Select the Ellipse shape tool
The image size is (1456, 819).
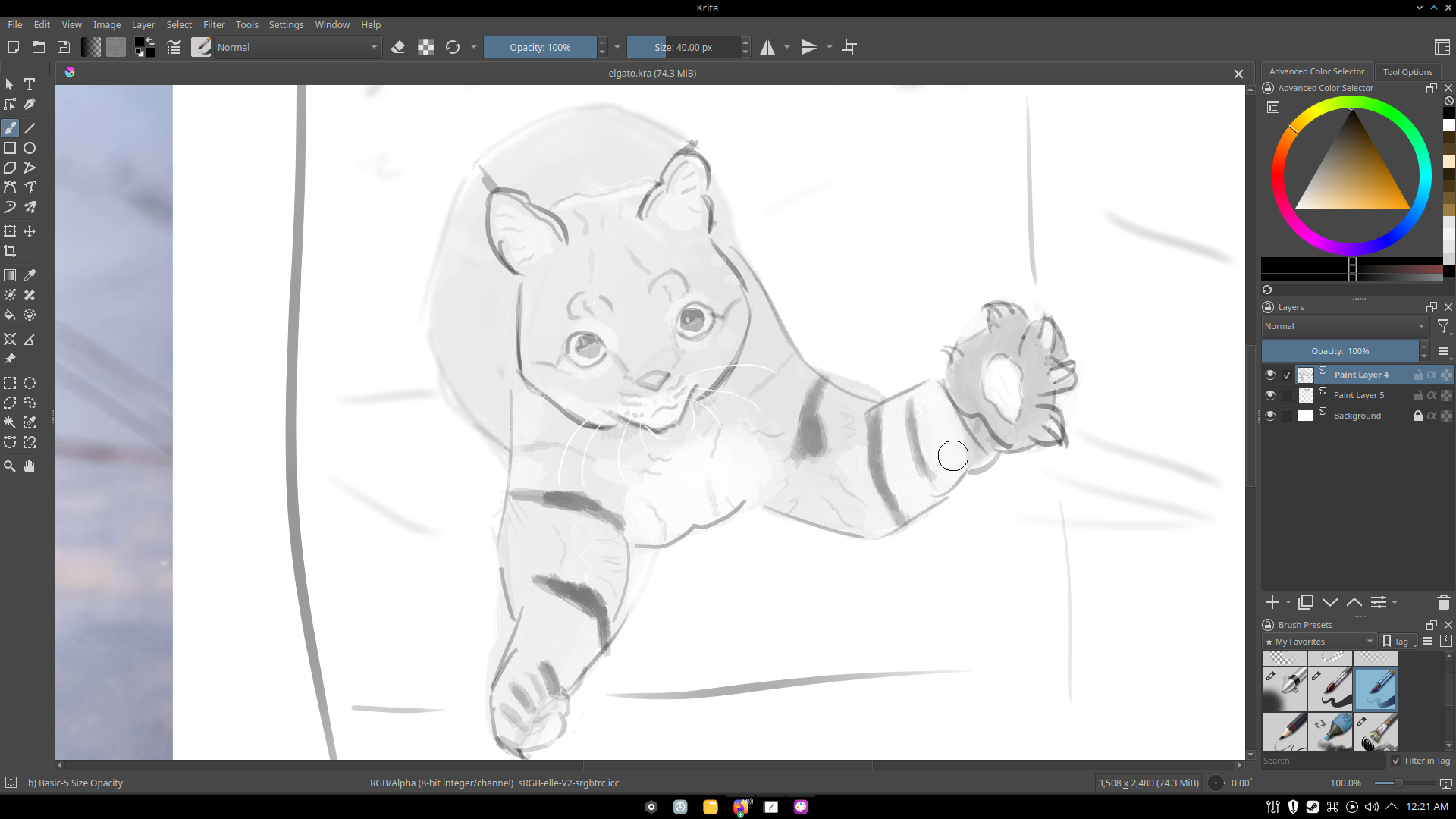(30, 148)
